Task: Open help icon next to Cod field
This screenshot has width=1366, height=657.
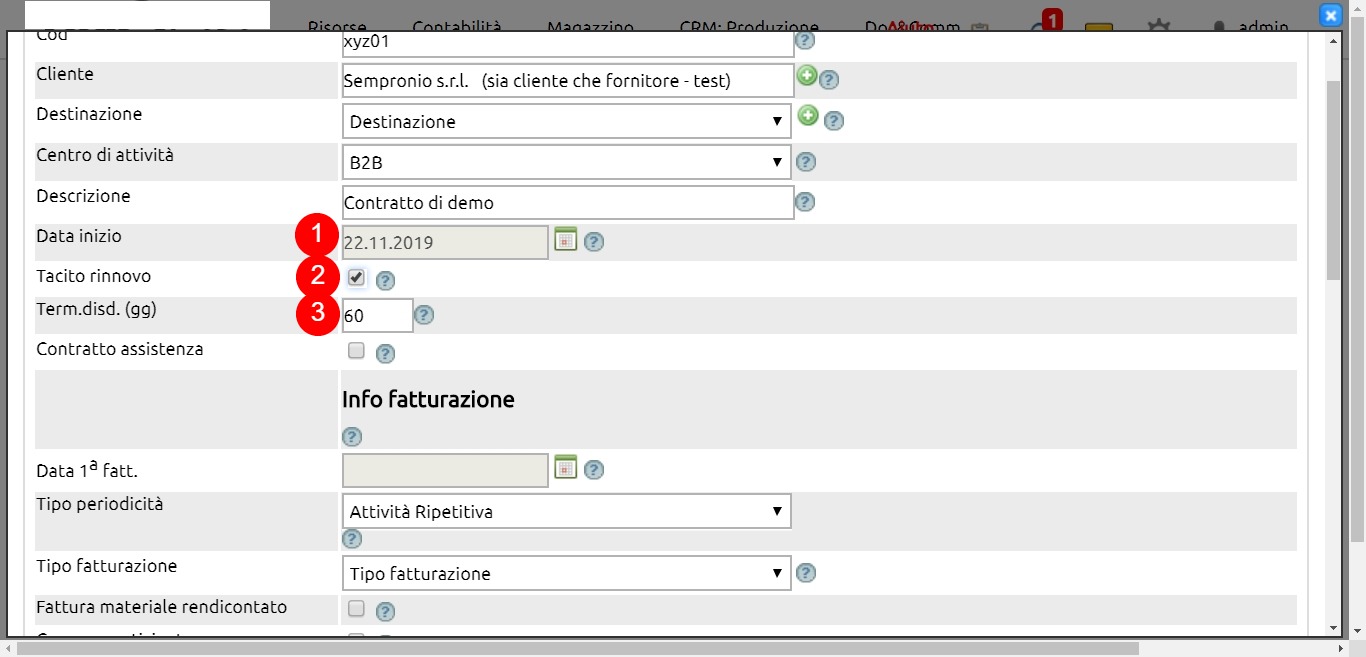Action: coord(804,41)
